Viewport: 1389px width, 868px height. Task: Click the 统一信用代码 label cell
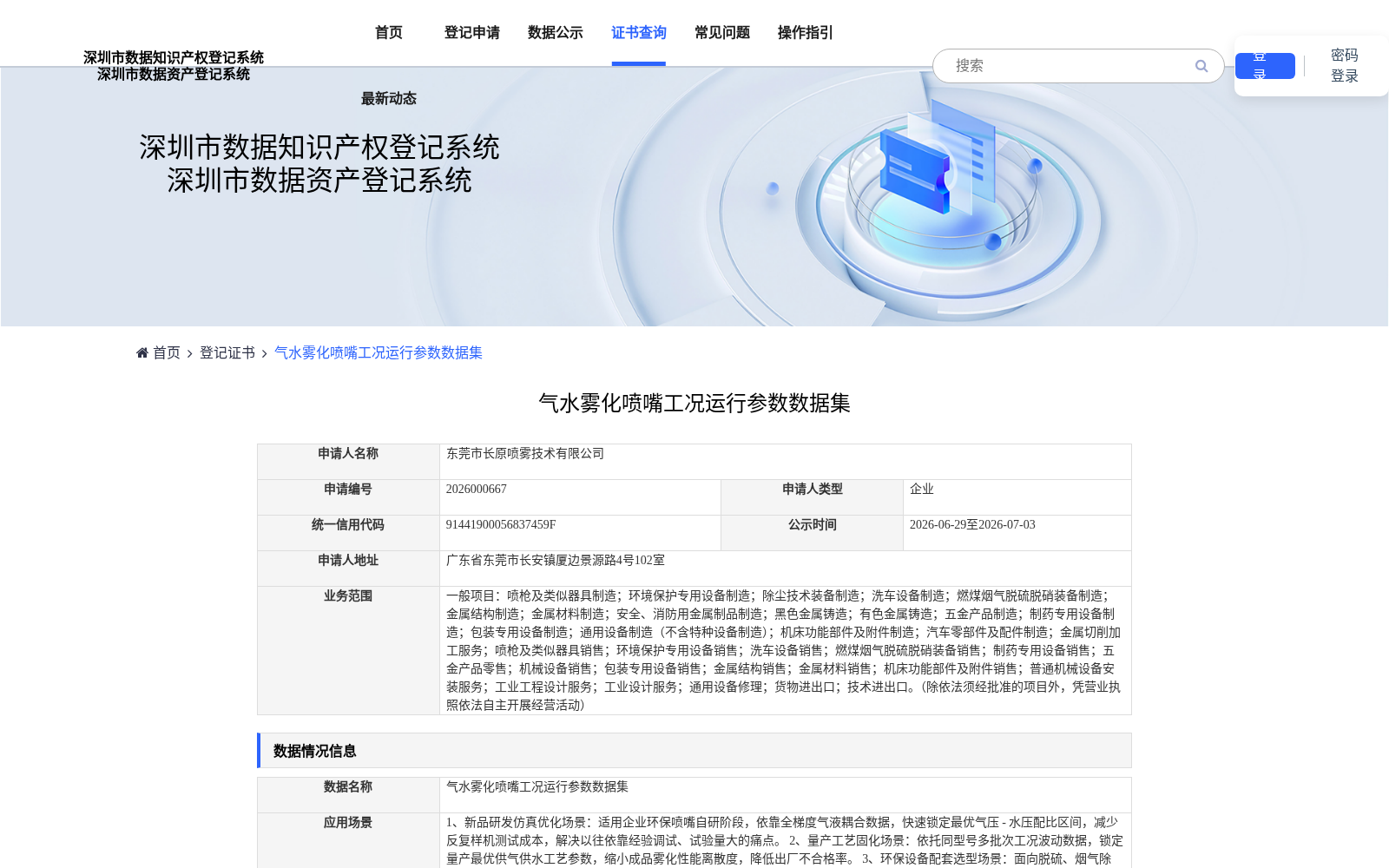pos(348,533)
